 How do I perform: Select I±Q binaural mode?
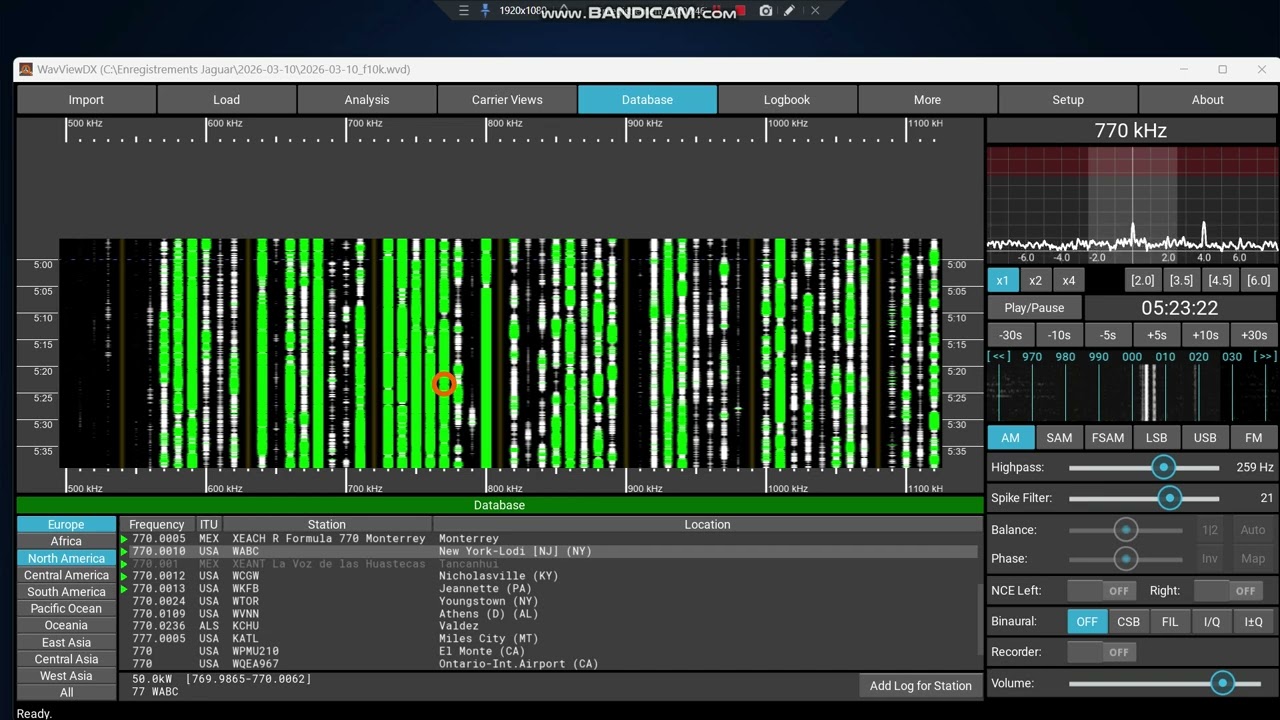pyautogui.click(x=1254, y=622)
